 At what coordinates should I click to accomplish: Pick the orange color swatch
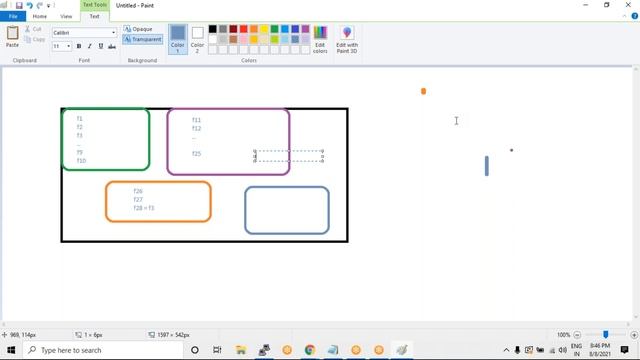[x=254, y=29]
